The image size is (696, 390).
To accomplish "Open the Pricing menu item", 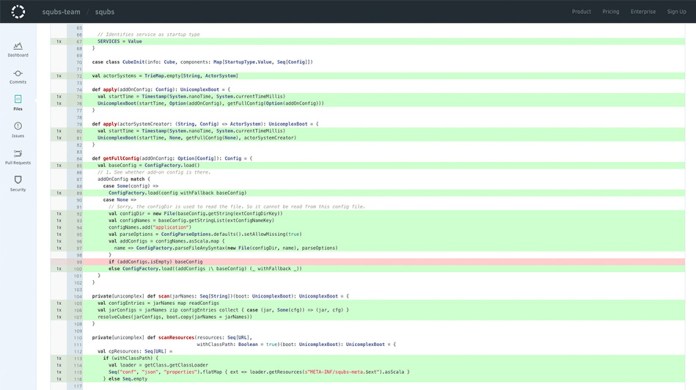I will coord(611,12).
